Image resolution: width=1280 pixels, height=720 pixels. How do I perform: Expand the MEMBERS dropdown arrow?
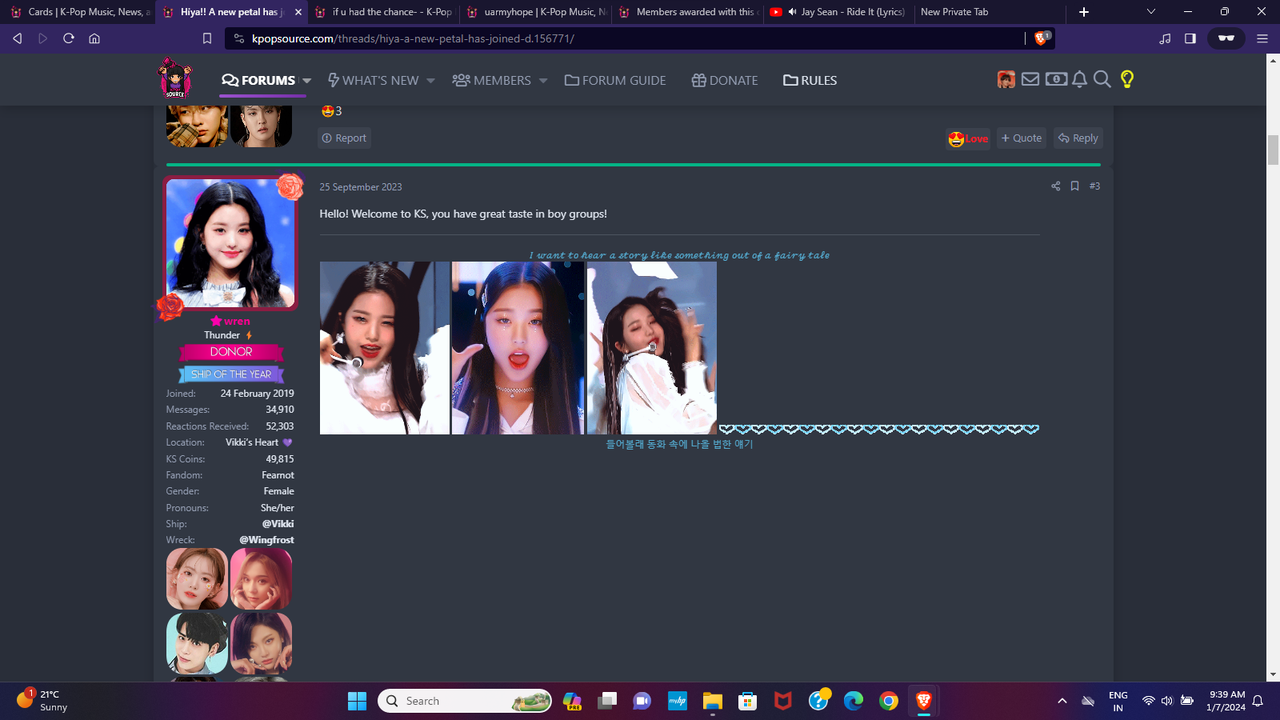pyautogui.click(x=543, y=80)
